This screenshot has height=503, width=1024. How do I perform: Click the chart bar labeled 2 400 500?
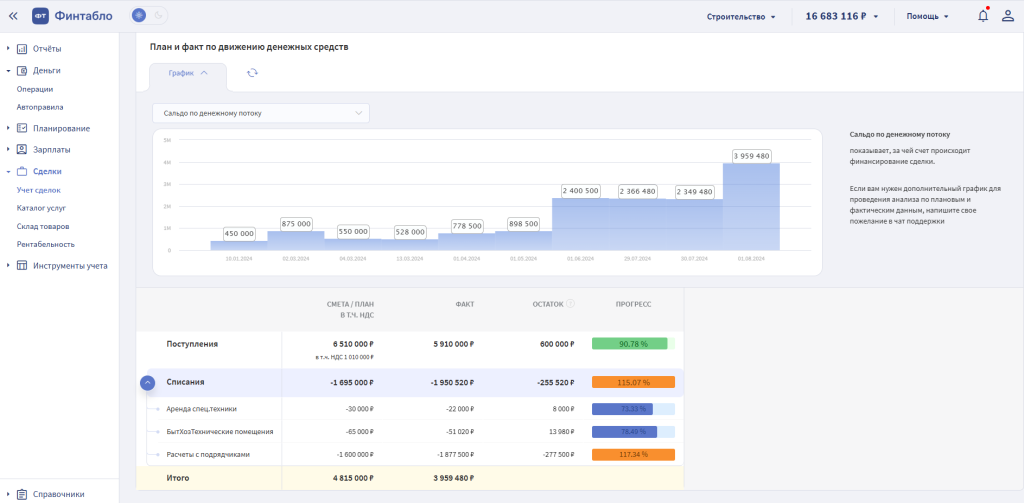[581, 223]
